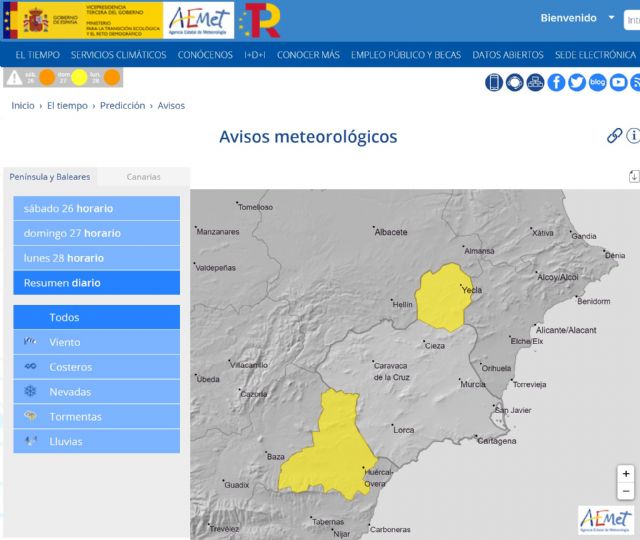Screen dimensions: 640x540
Task: Open the SEDE ELECTRÓNICA menu
Action: (595, 55)
